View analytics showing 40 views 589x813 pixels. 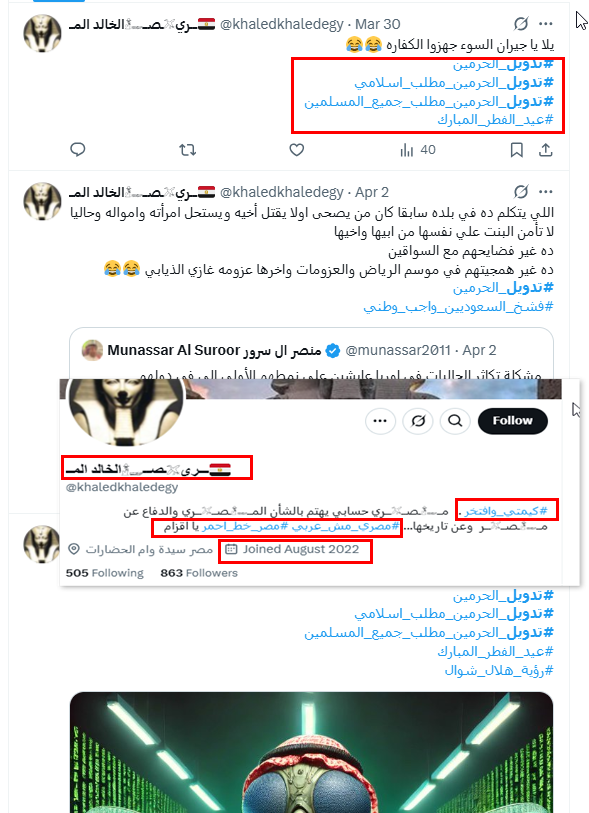[x=417, y=150]
